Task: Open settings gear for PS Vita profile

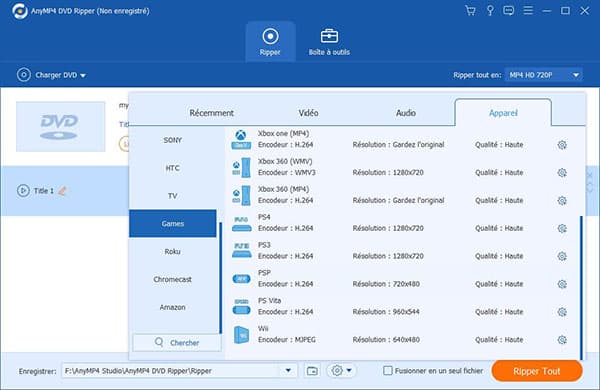Action: 562,312
